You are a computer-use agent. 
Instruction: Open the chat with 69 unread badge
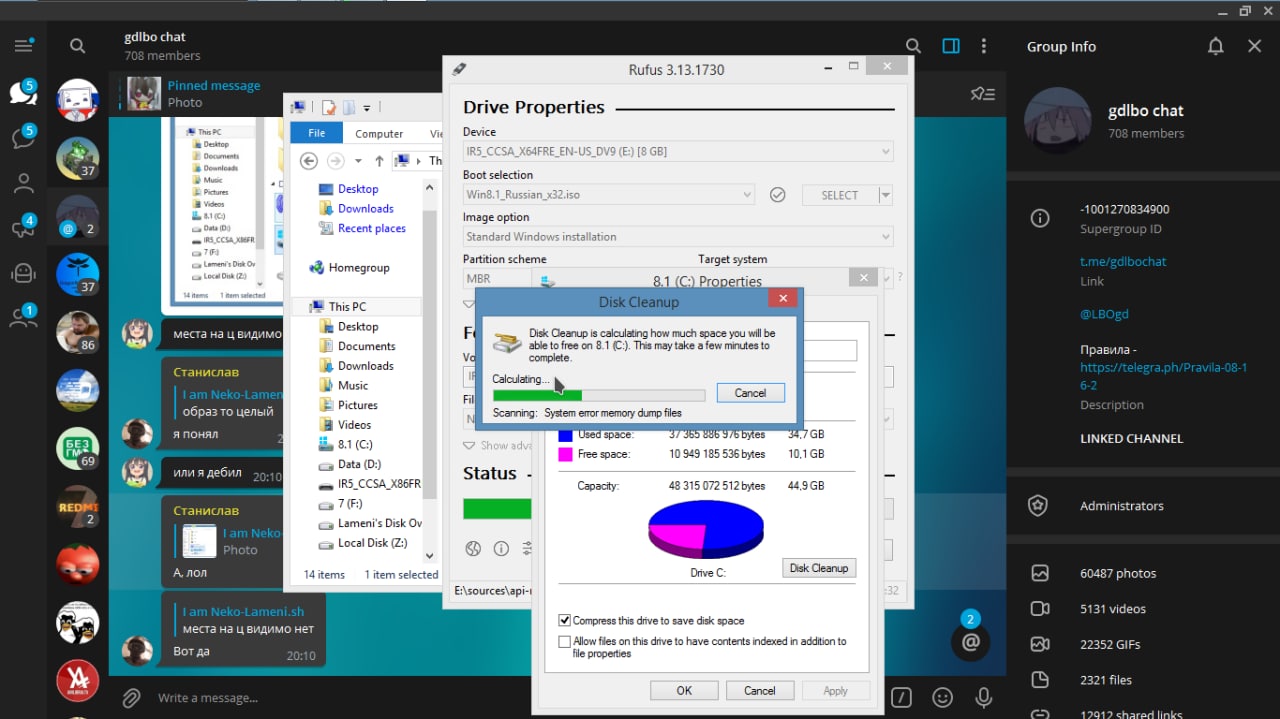pos(78,448)
